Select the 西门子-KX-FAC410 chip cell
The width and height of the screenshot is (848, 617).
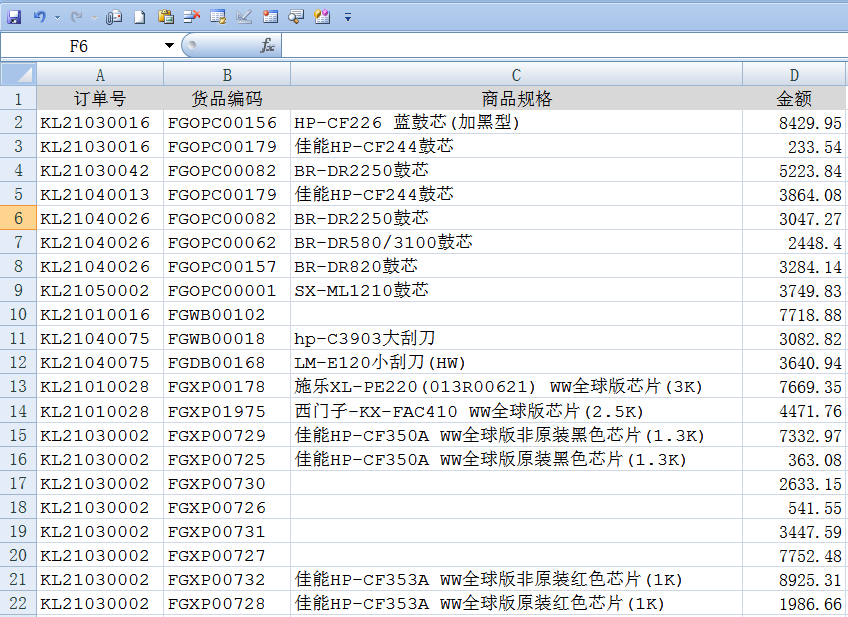[x=516, y=411]
